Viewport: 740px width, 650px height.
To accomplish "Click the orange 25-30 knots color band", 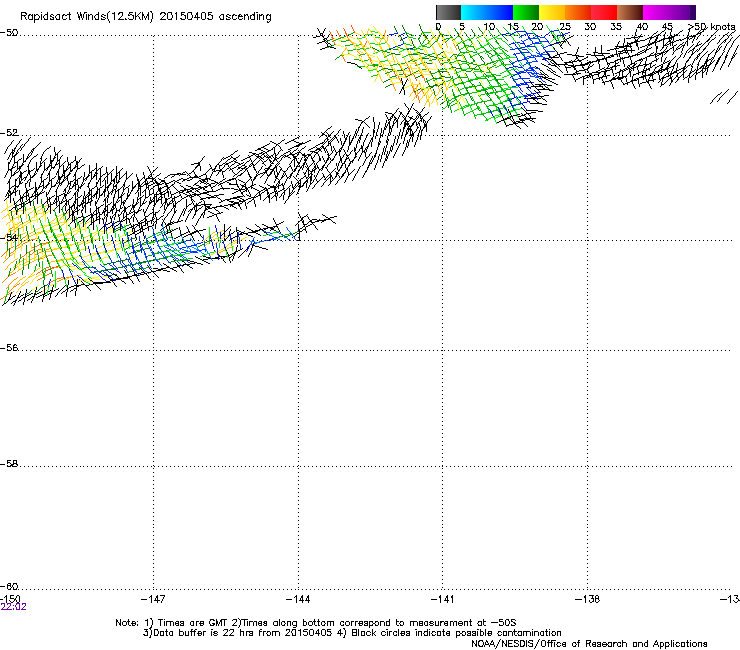I will click(578, 12).
